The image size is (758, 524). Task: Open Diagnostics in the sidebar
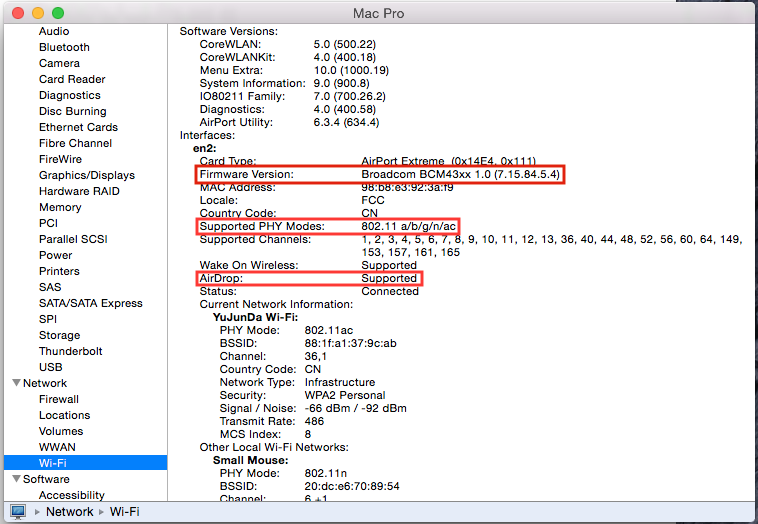click(70, 95)
